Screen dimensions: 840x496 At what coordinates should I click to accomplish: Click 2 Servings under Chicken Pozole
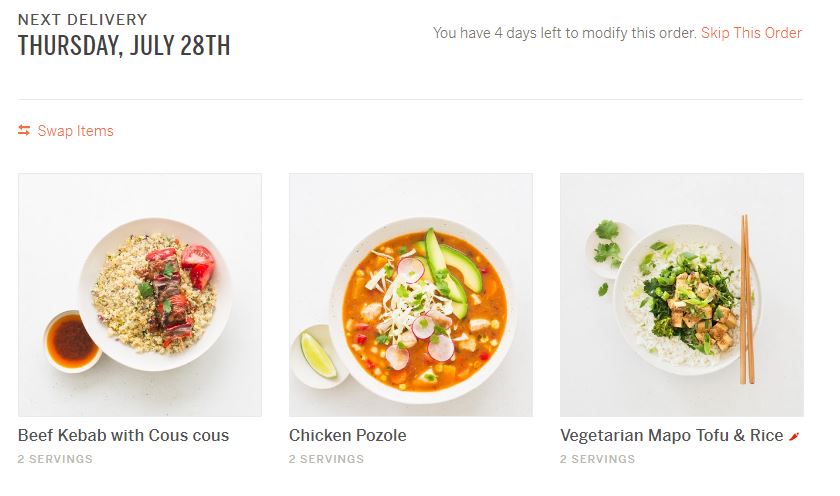tap(326, 460)
